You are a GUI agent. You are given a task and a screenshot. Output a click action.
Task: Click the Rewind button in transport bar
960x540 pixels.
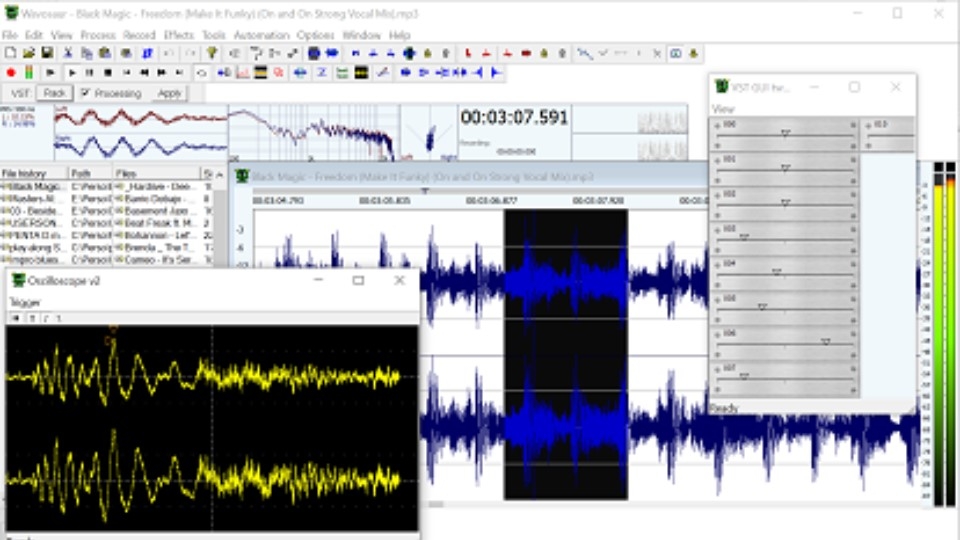coord(144,73)
